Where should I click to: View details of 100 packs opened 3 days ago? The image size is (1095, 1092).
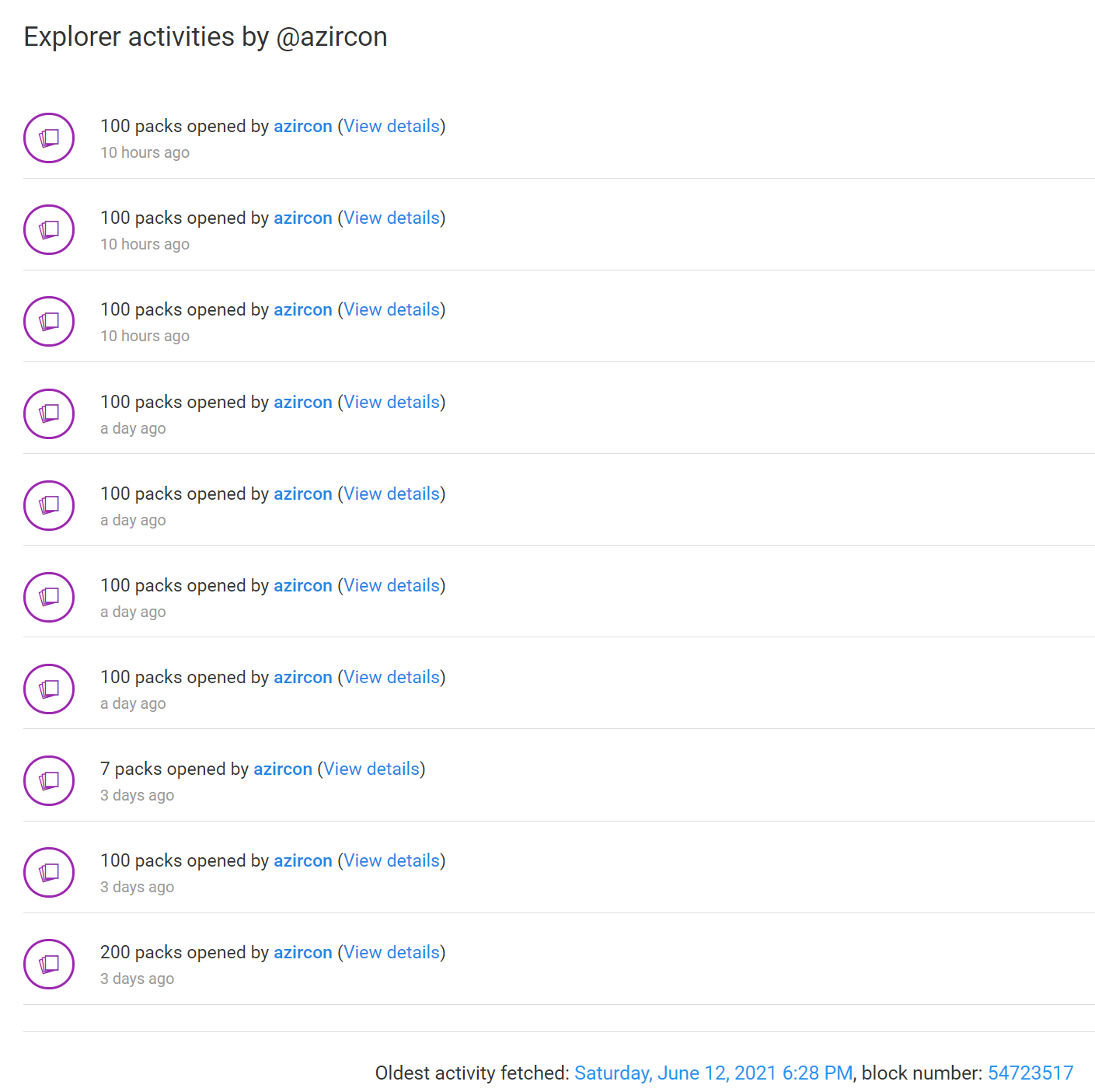[x=392, y=860]
